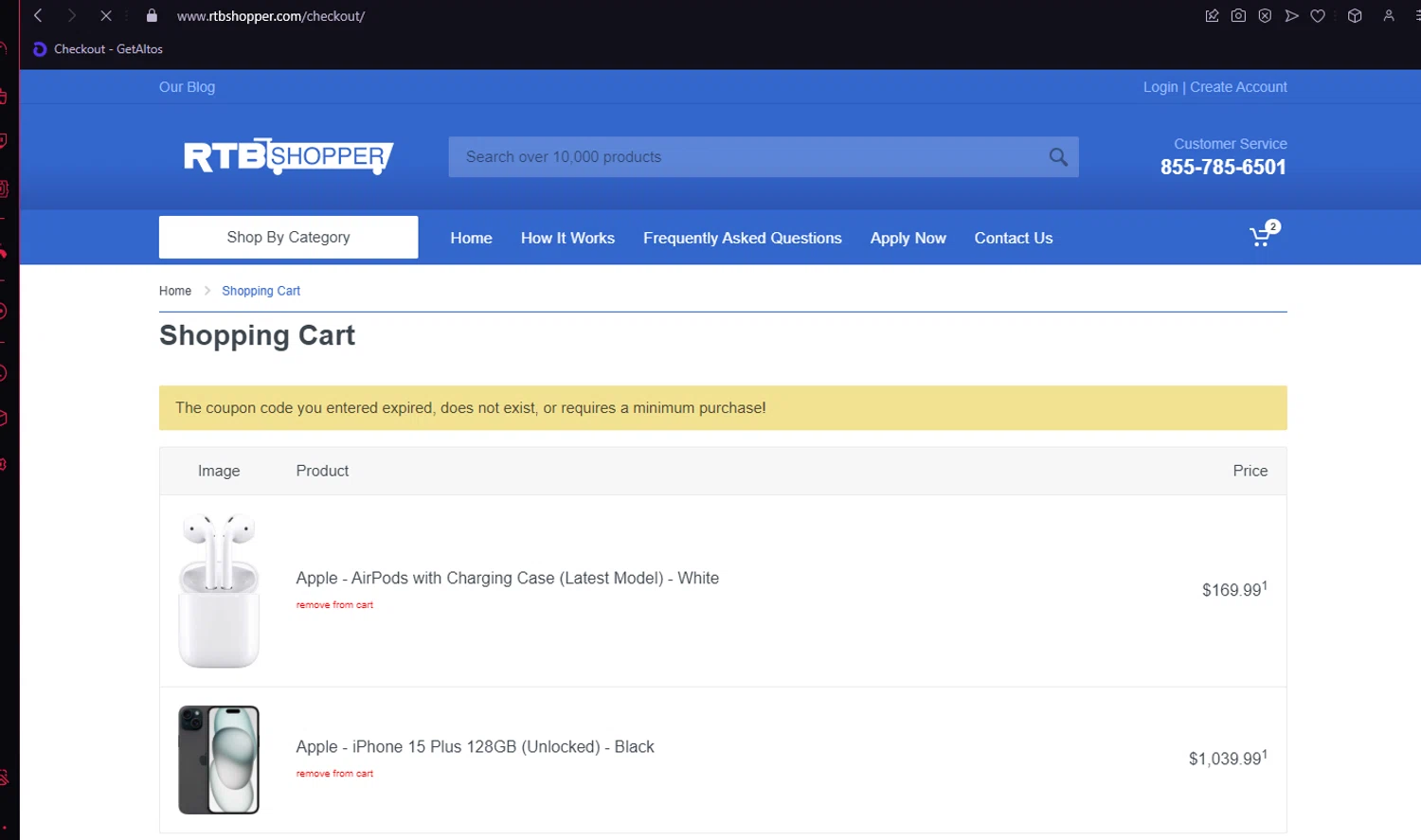Open Contact Us menu item
This screenshot has width=1421, height=840.
coord(1014,238)
